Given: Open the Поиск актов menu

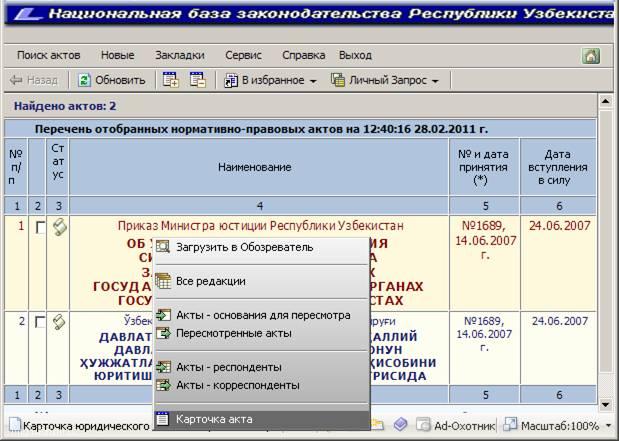Looking at the screenshot, I should pos(47,55).
